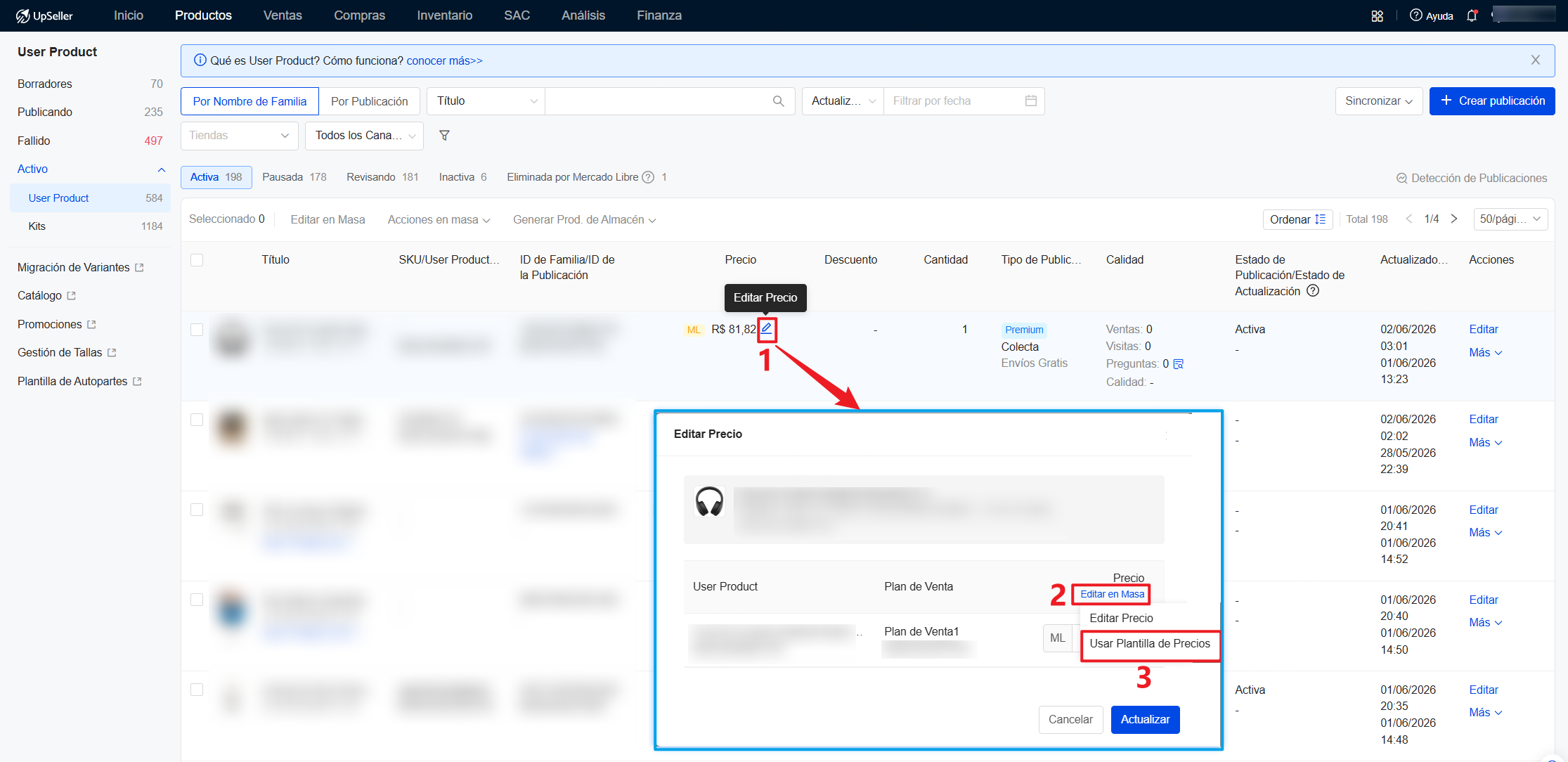Open Catálogo in the sidebar

click(x=46, y=296)
